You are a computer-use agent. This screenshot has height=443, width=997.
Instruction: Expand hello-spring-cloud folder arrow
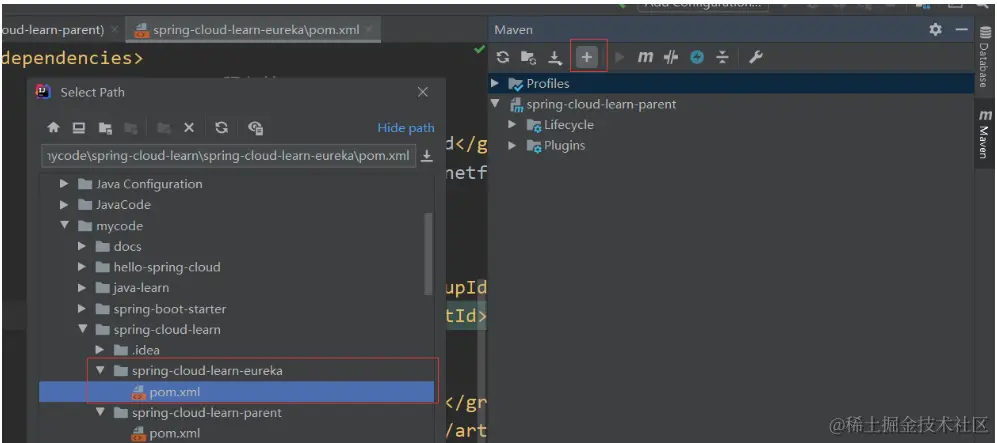pos(81,267)
